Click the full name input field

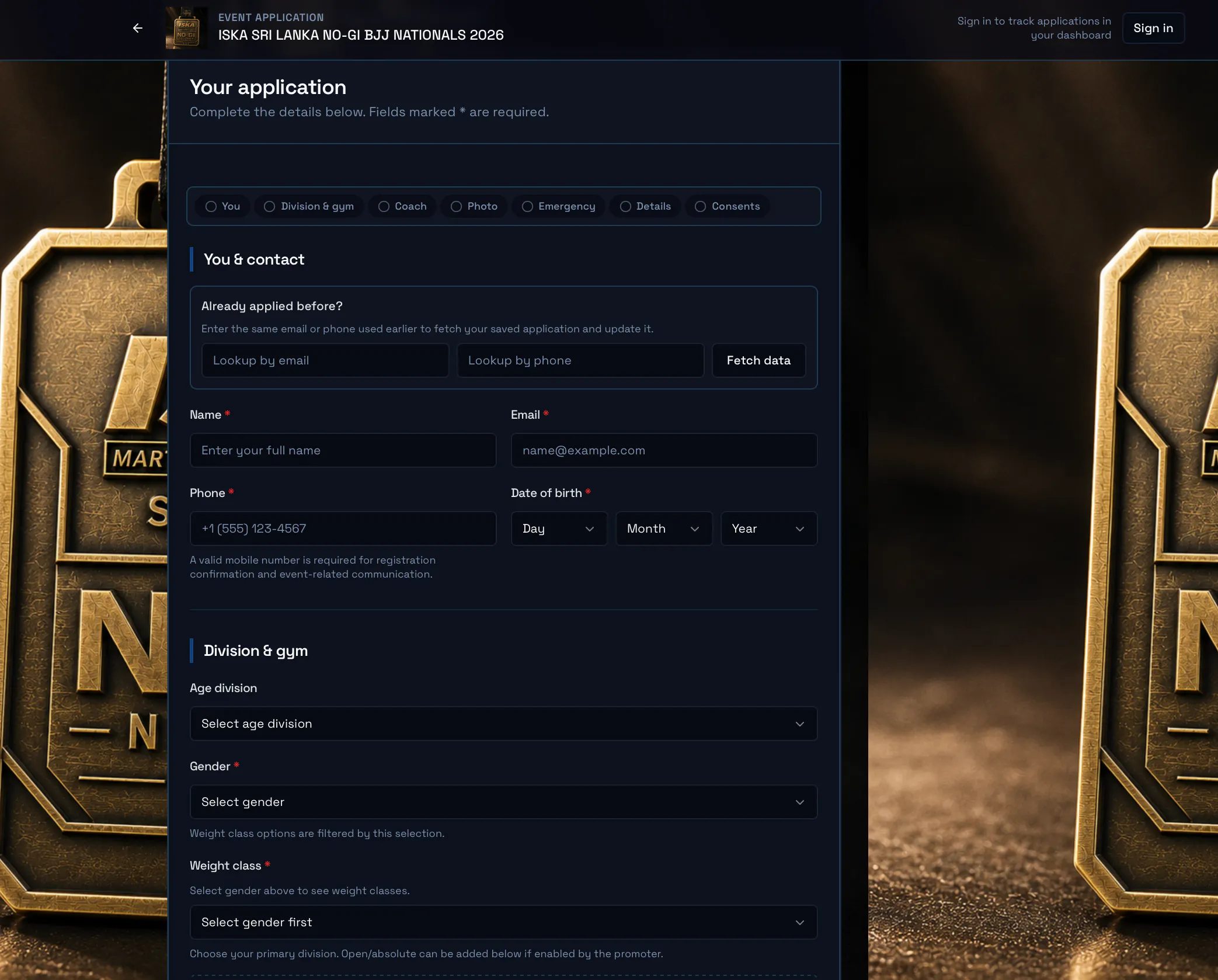click(343, 450)
